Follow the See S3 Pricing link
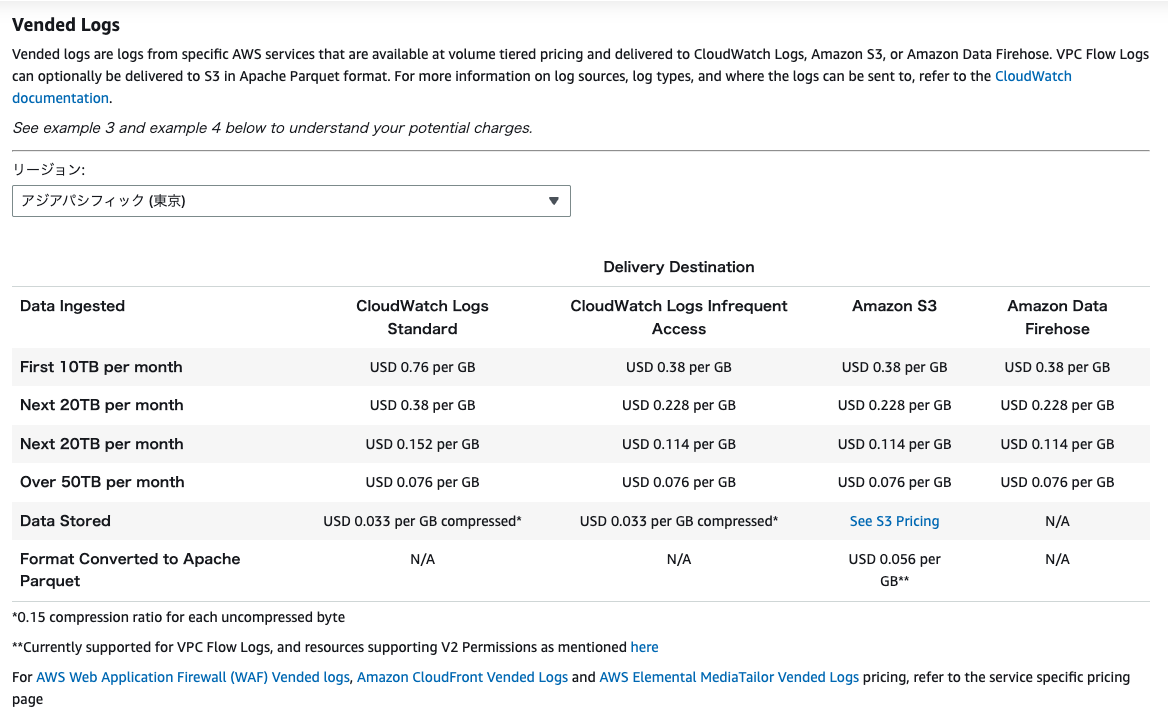This screenshot has width=1168, height=723. point(894,521)
